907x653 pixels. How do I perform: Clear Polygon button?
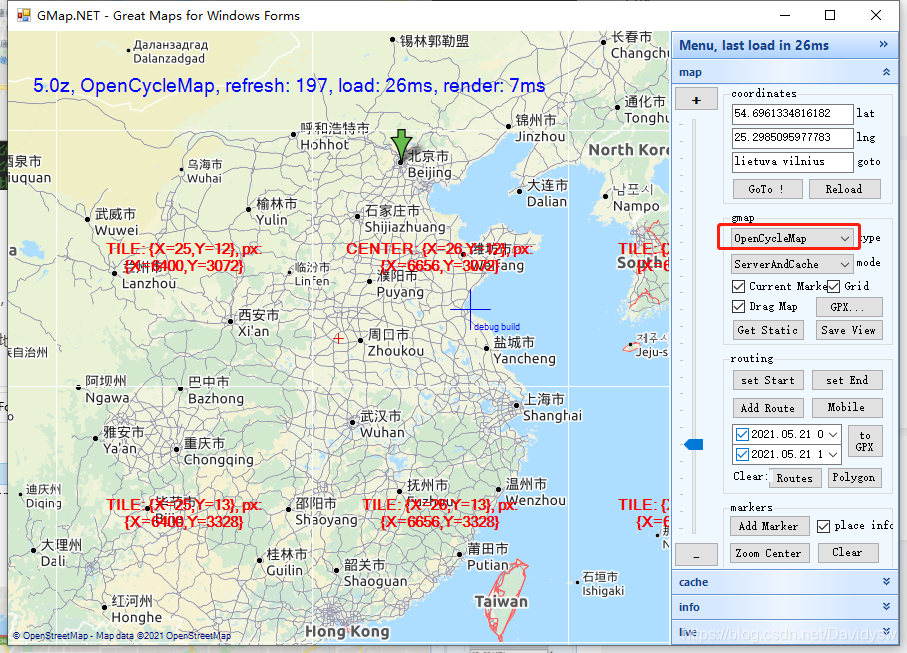tap(854, 478)
